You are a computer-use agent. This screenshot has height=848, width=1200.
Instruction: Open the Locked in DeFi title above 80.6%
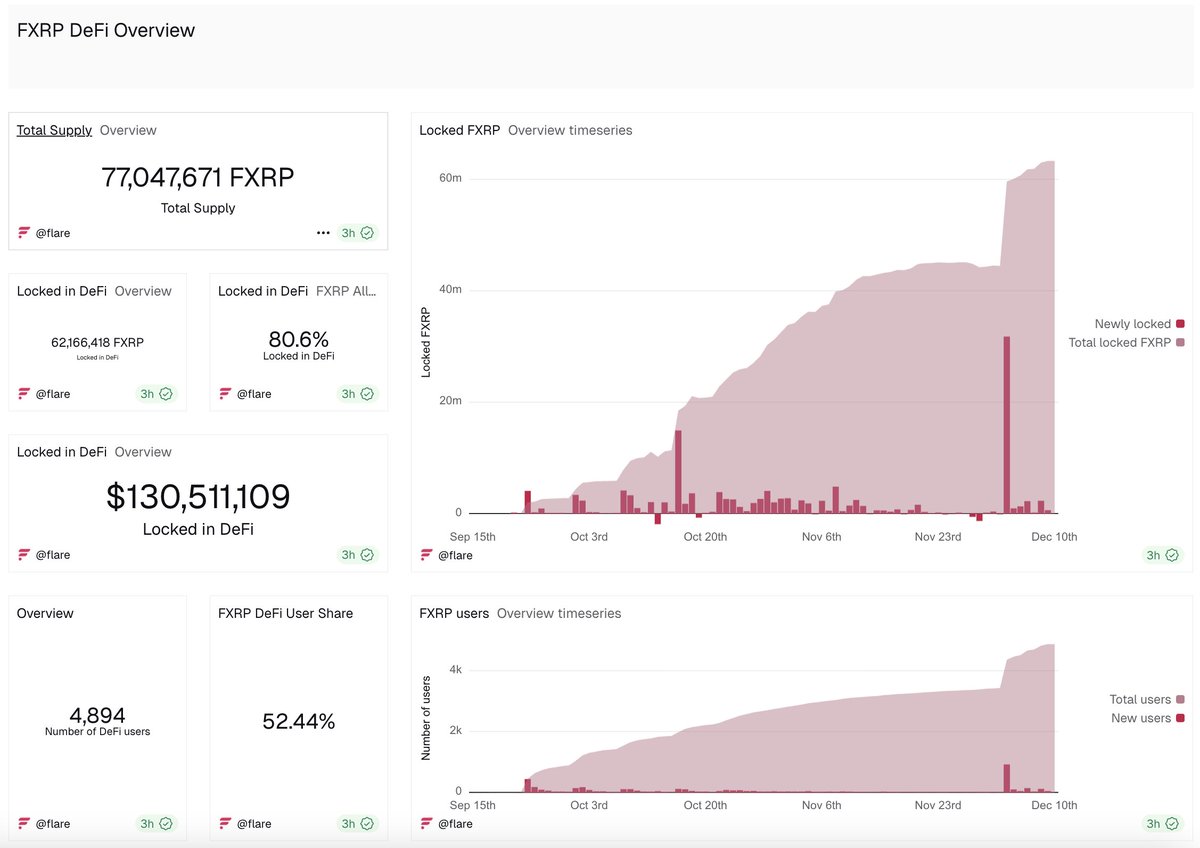pos(263,291)
